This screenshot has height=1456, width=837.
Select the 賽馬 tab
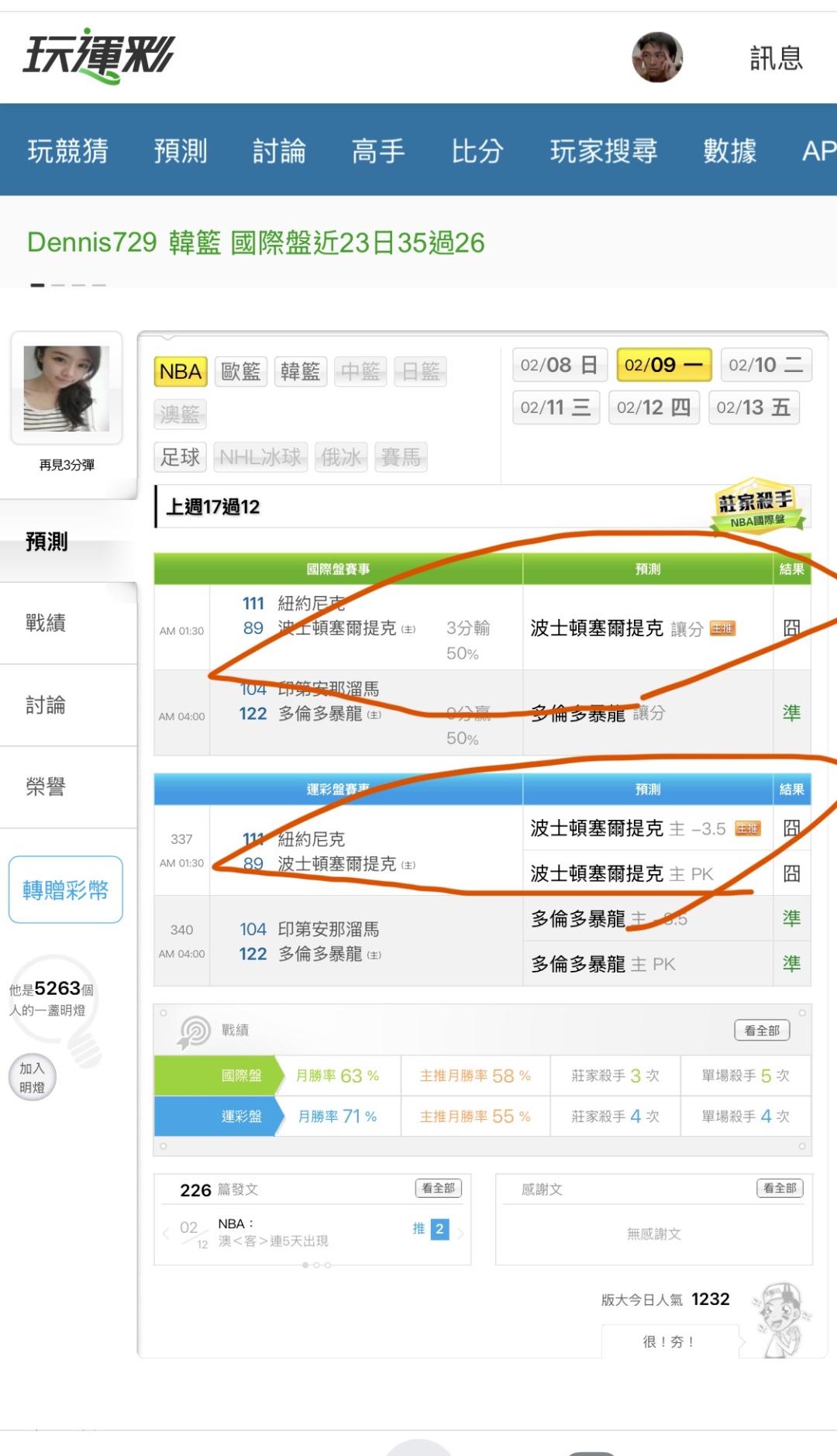(x=401, y=457)
